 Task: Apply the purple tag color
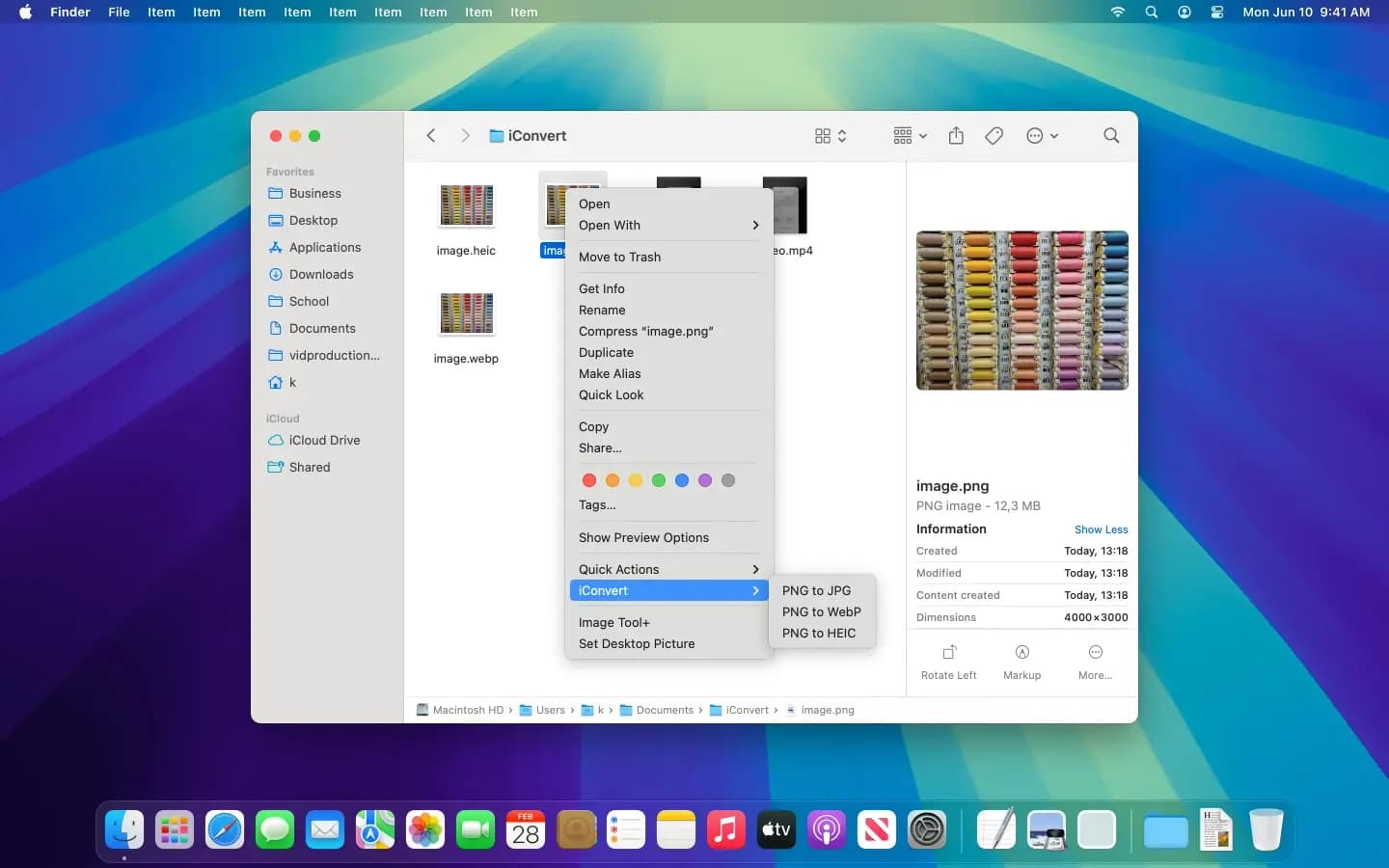pyautogui.click(x=705, y=480)
